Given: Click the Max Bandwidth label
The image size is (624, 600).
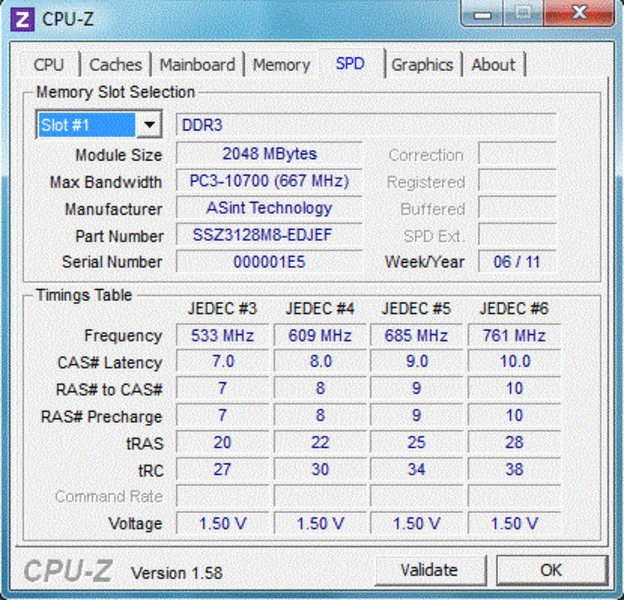Looking at the screenshot, I should pos(105,182).
